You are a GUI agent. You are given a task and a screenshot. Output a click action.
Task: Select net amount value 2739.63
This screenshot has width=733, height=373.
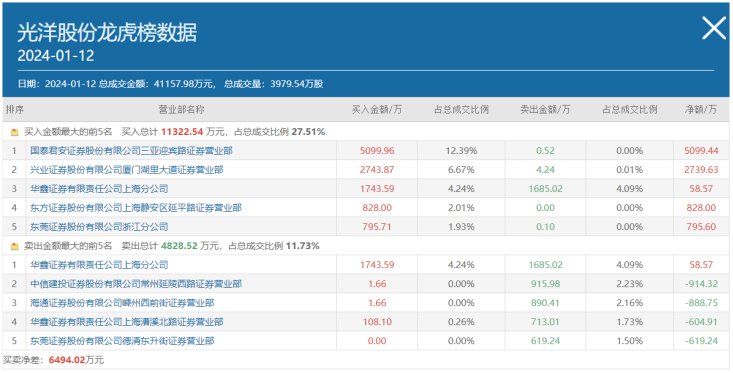tap(701, 170)
